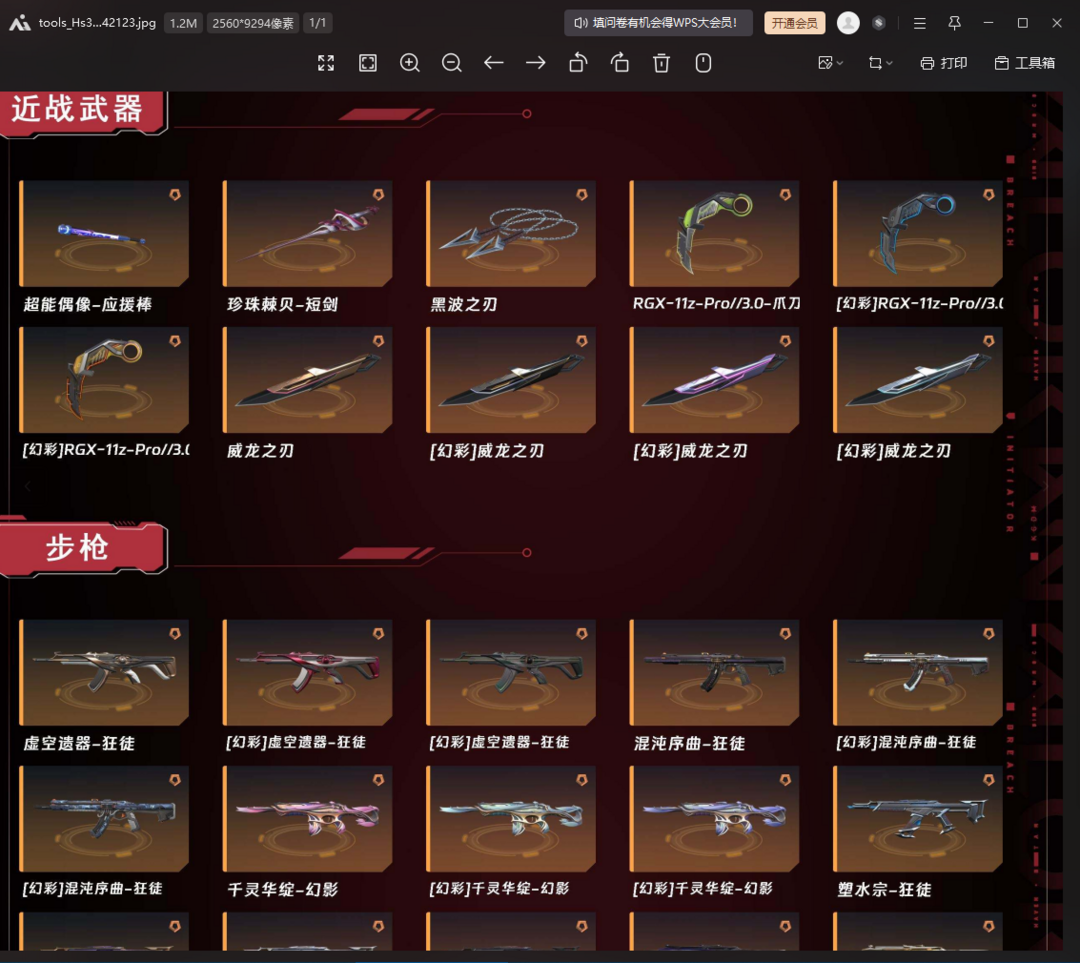
Task: Click the hexagon badge icon beside avatar
Action: coord(878,23)
